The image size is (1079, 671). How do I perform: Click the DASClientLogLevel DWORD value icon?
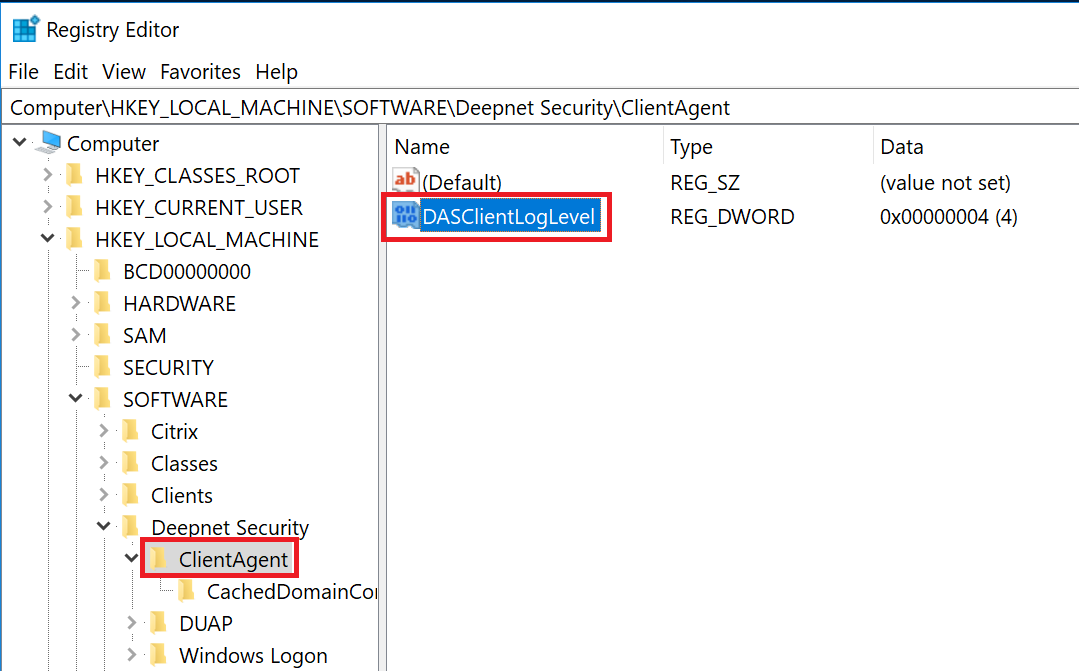tap(406, 216)
